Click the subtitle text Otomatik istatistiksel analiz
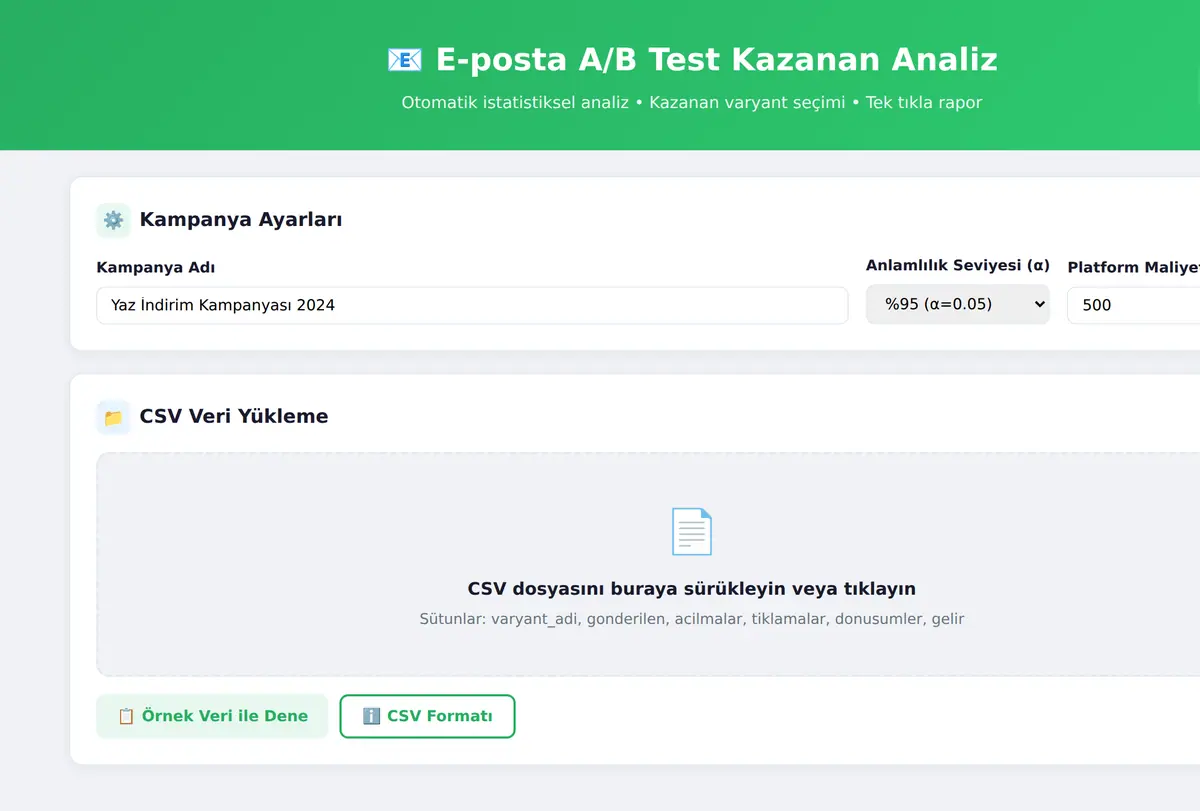Image resolution: width=1200 pixels, height=811 pixels. click(x=515, y=103)
